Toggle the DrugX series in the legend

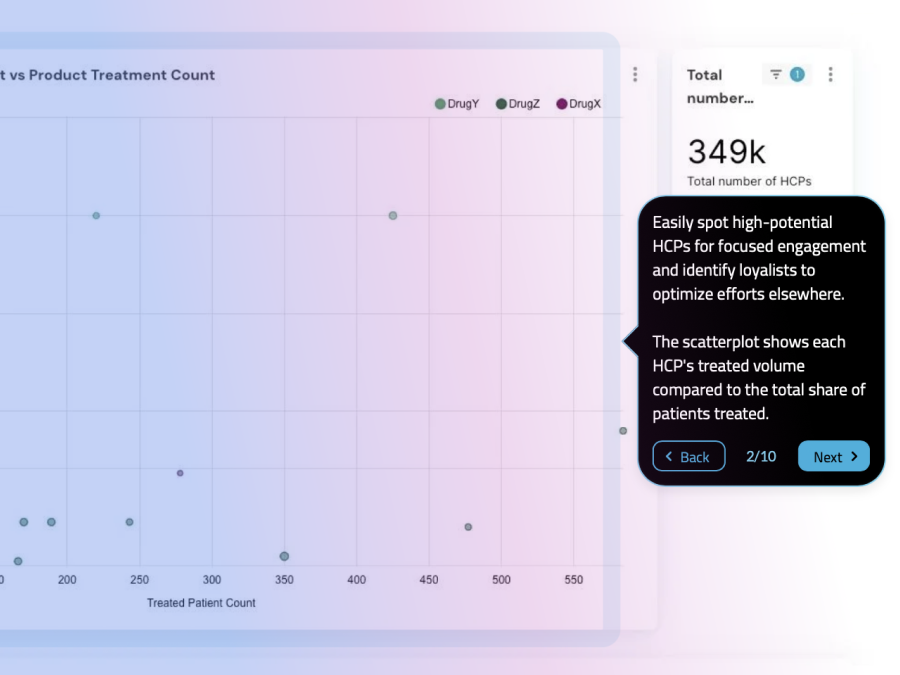pos(579,104)
